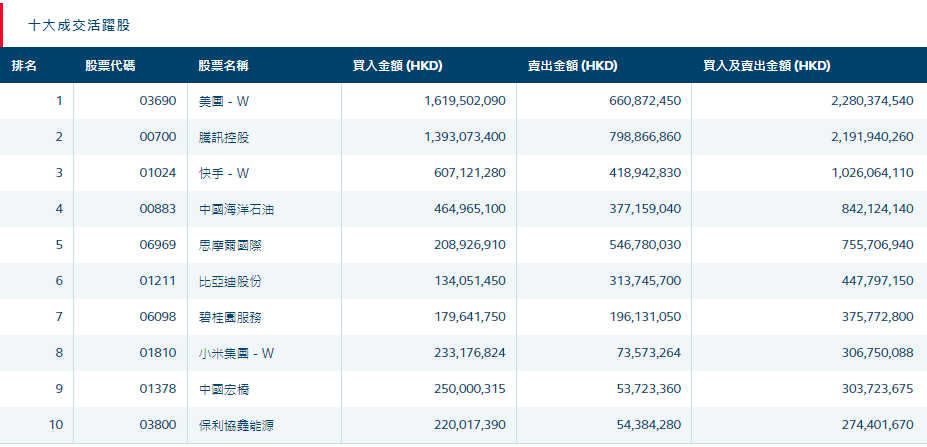Click the 買入金額 (HKD) column header
Image resolution: width=927 pixels, height=447 pixels.
tap(397, 66)
